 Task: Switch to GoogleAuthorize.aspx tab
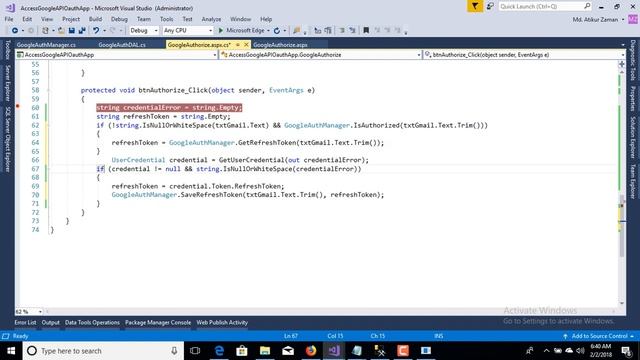(x=280, y=45)
